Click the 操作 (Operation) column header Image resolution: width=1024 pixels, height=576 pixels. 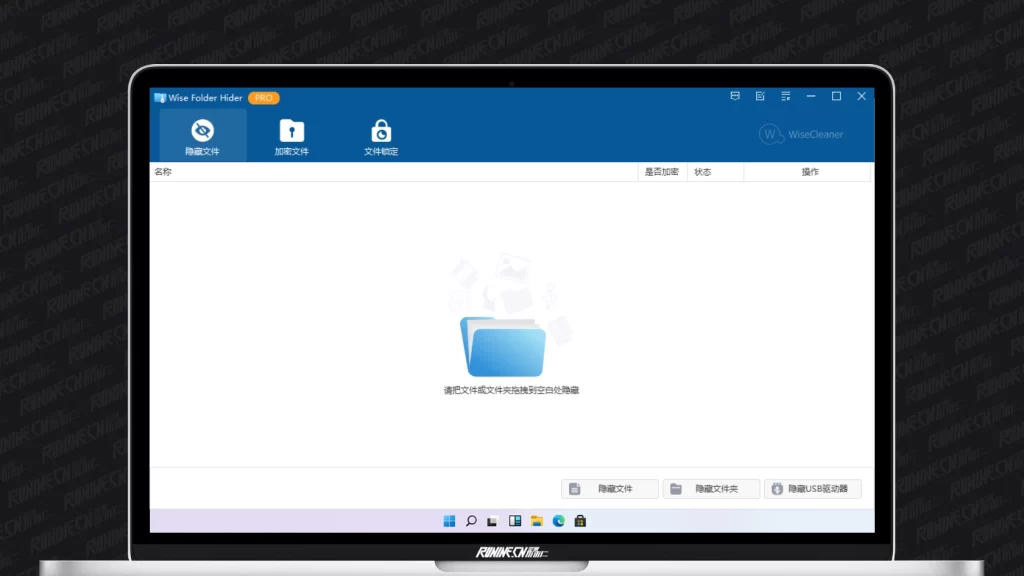[x=810, y=172]
